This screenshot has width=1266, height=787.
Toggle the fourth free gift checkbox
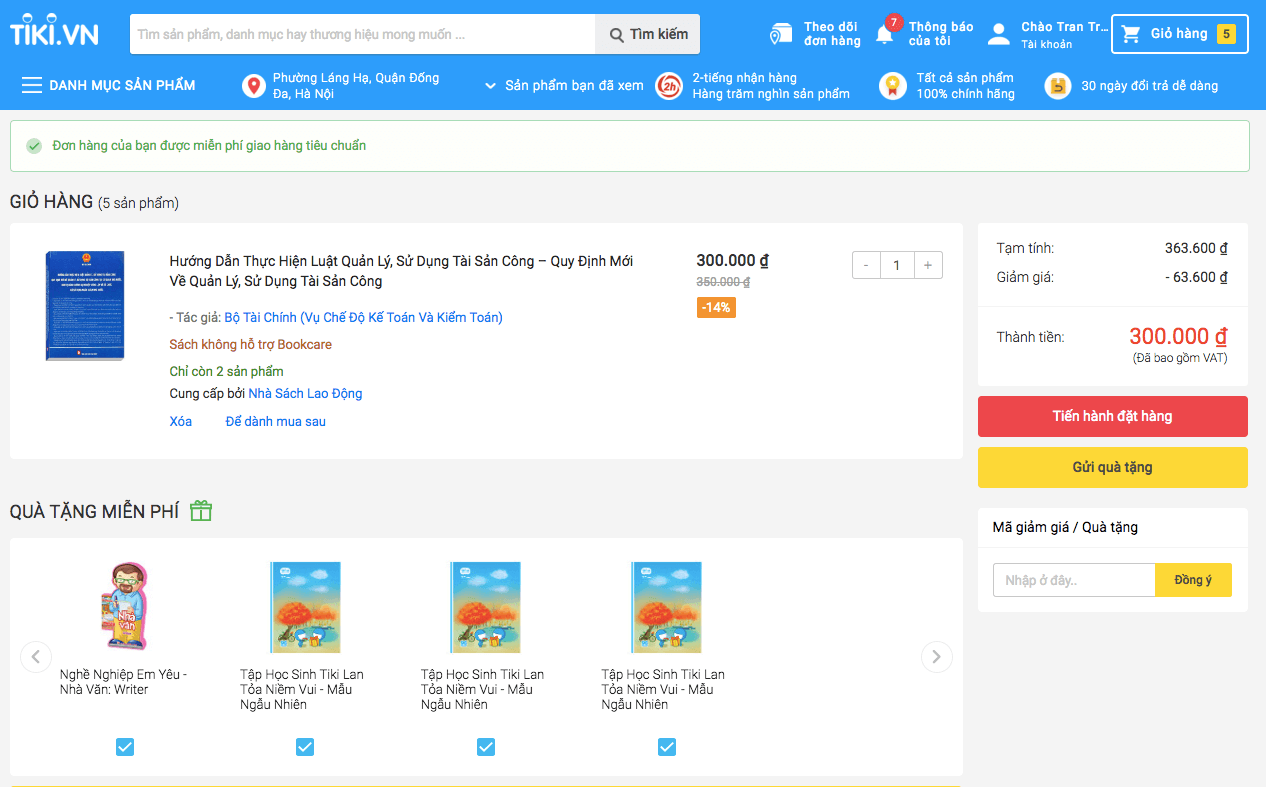(667, 746)
